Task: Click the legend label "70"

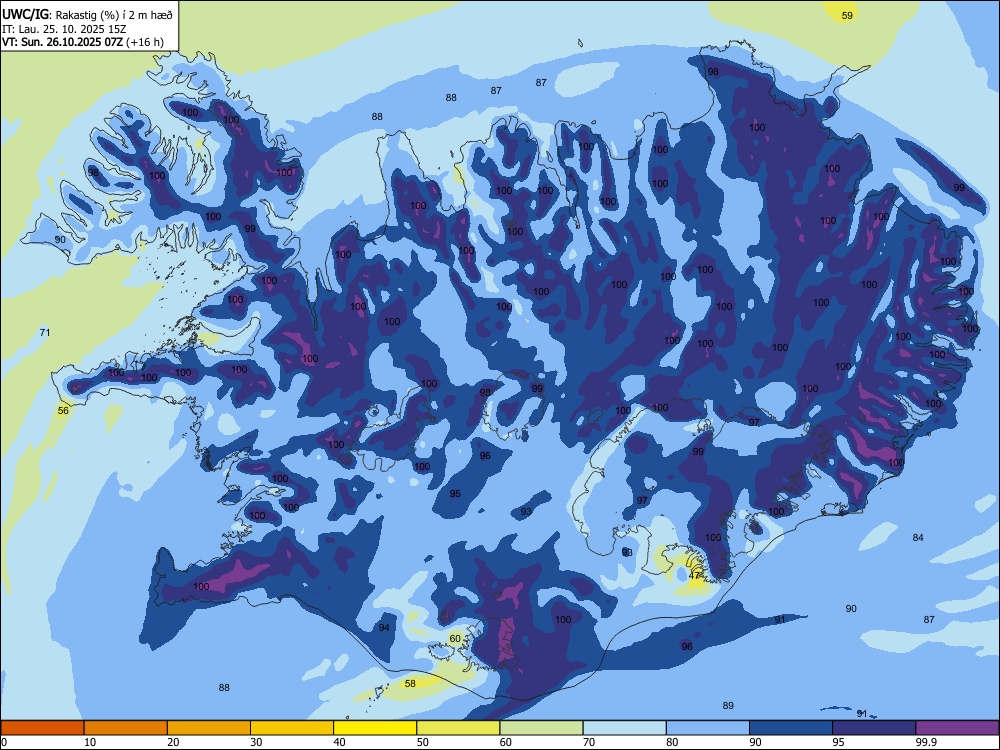Action: click(589, 742)
